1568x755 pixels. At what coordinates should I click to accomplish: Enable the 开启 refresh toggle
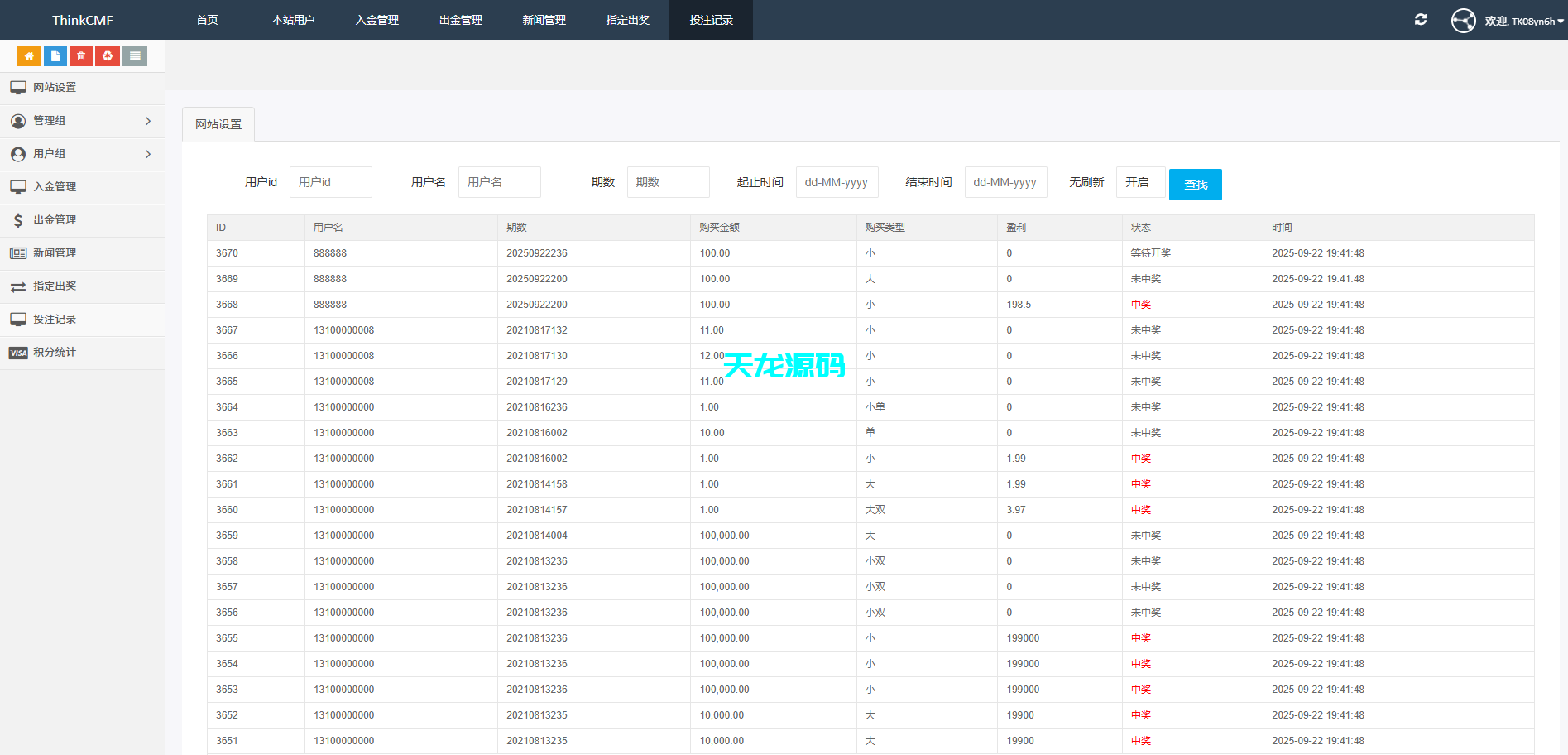[x=1140, y=182]
